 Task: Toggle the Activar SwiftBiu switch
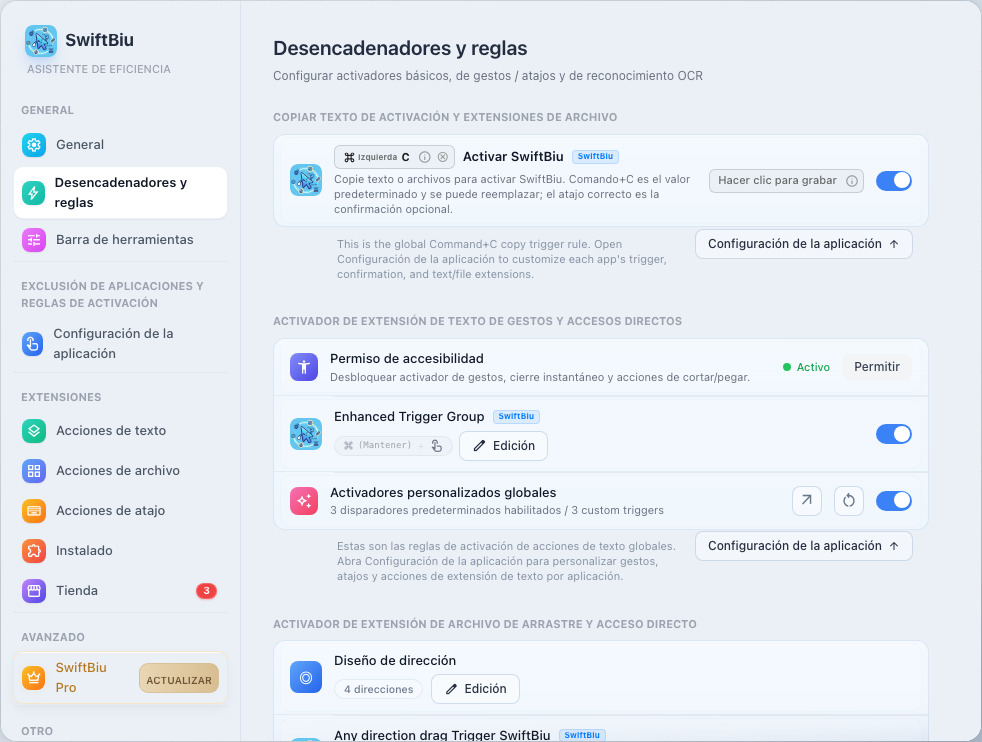893,181
